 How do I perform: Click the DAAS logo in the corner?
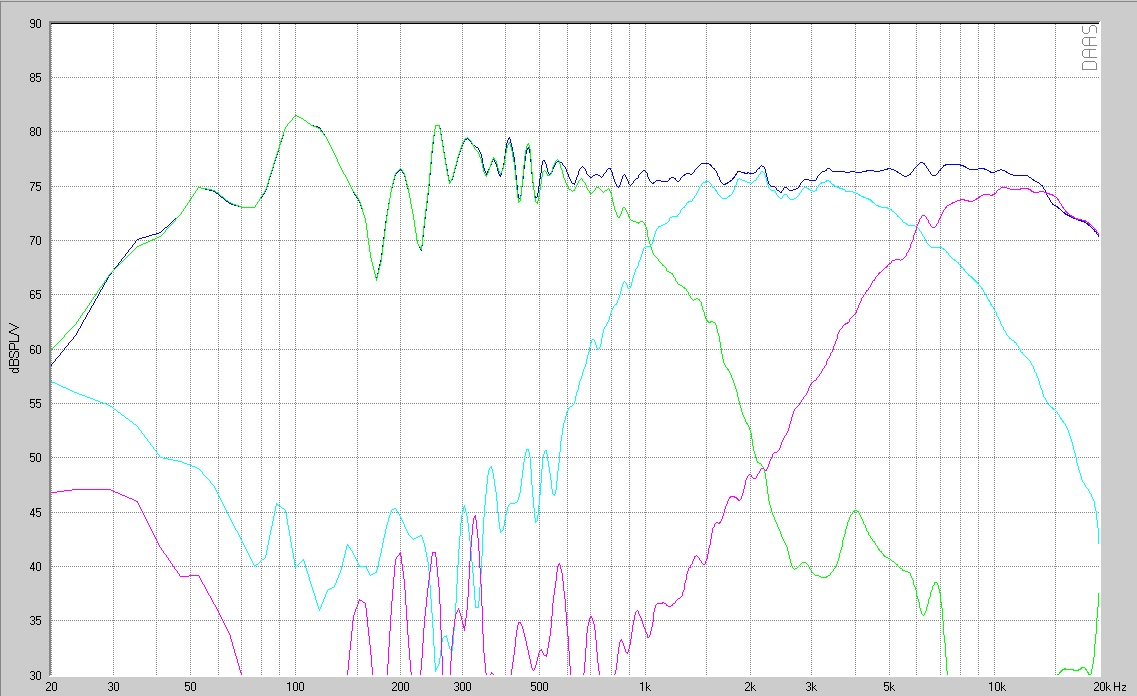point(1089,48)
